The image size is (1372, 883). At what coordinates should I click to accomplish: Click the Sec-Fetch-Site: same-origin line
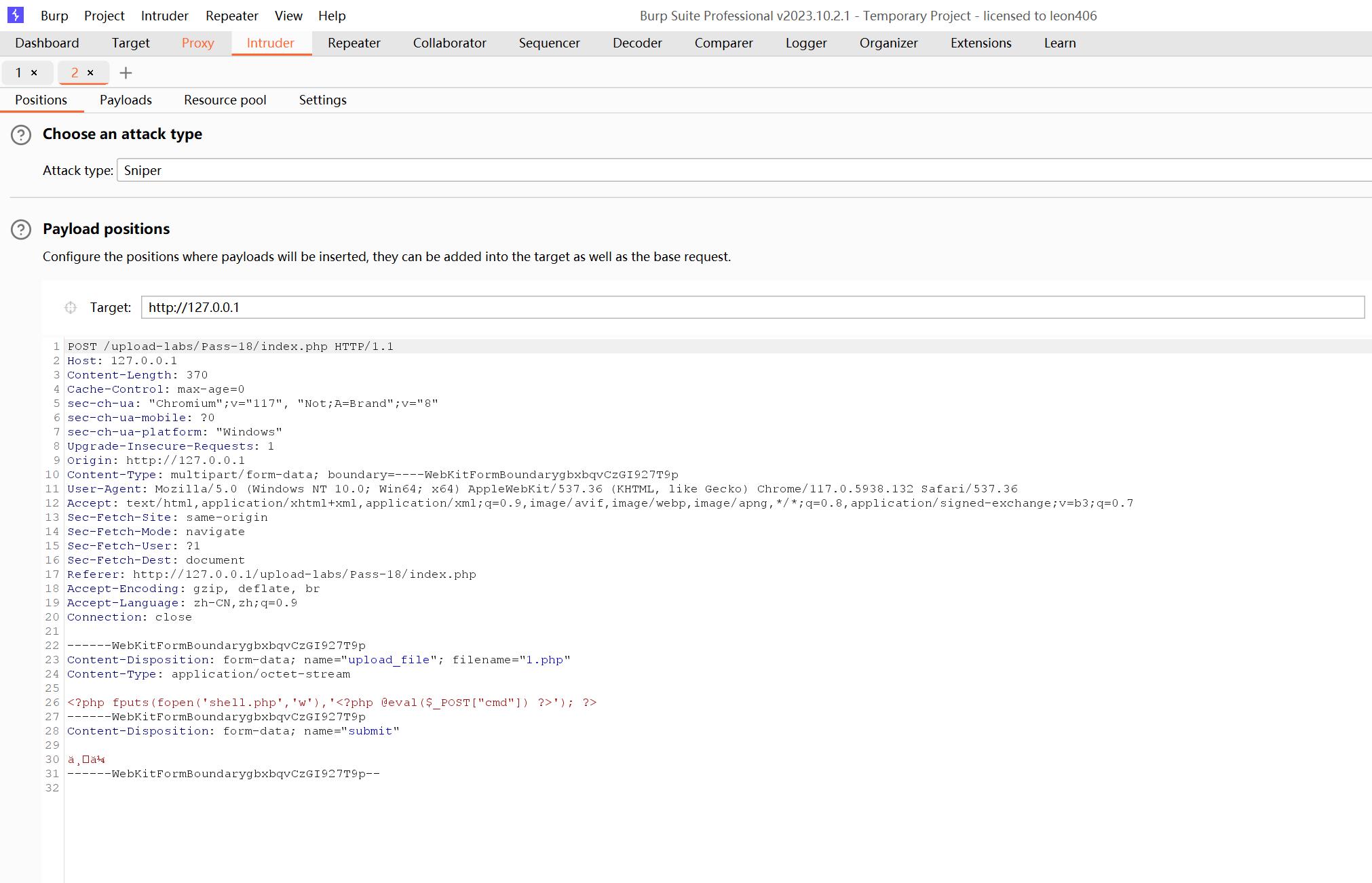[x=168, y=517]
